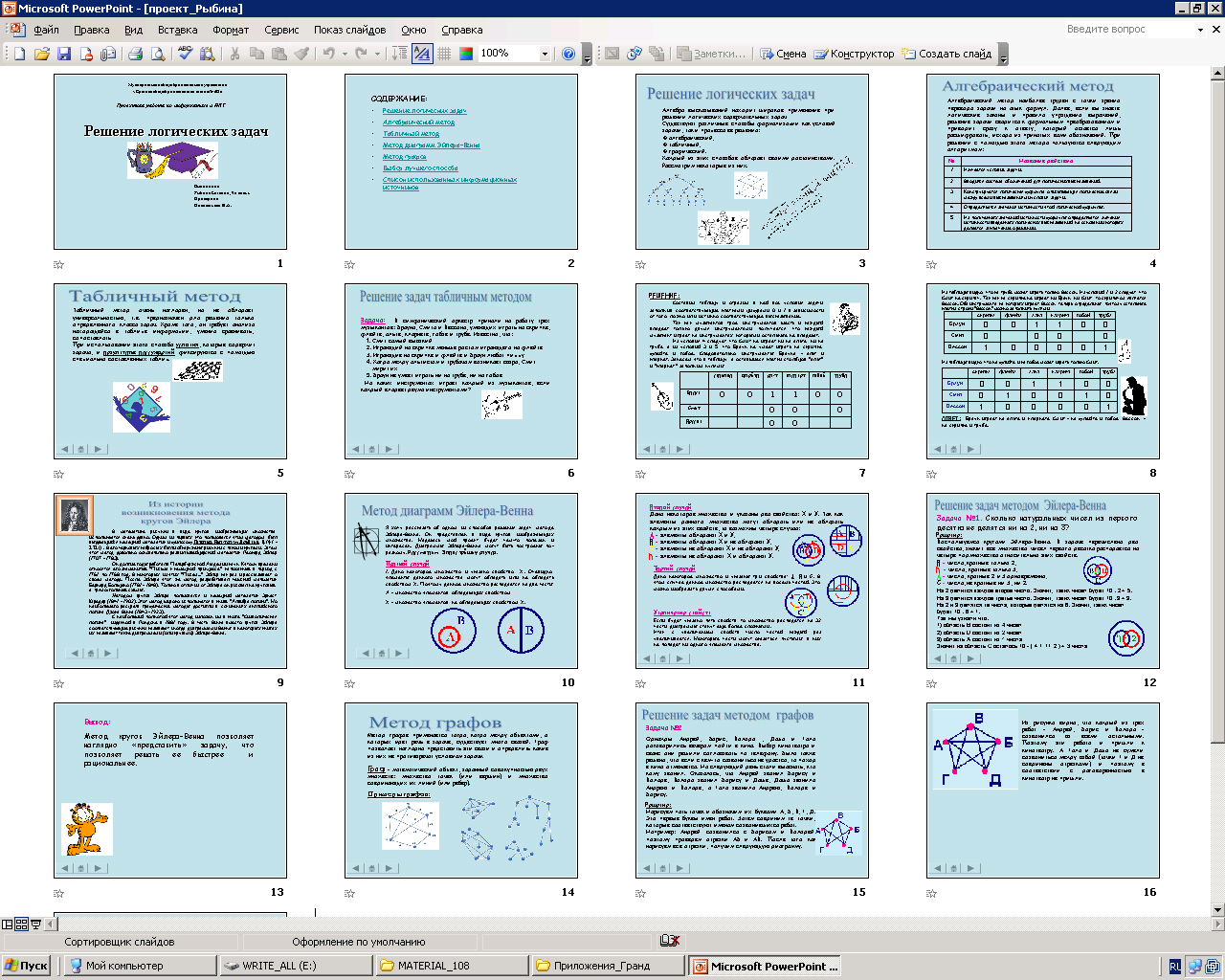Switch to Normal view in bottom-left corner
Viewport: 1225px width, 980px height.
coord(8,924)
